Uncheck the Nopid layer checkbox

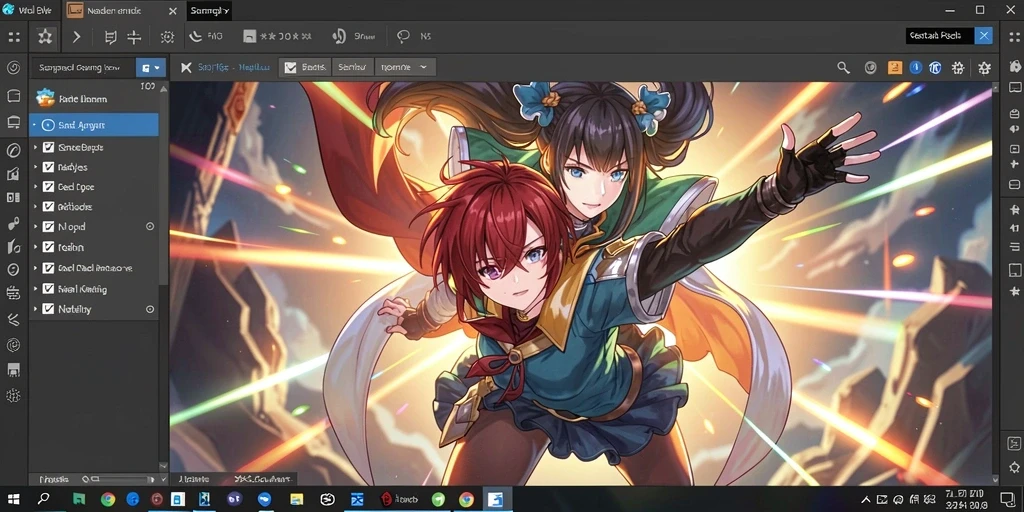[x=48, y=227]
